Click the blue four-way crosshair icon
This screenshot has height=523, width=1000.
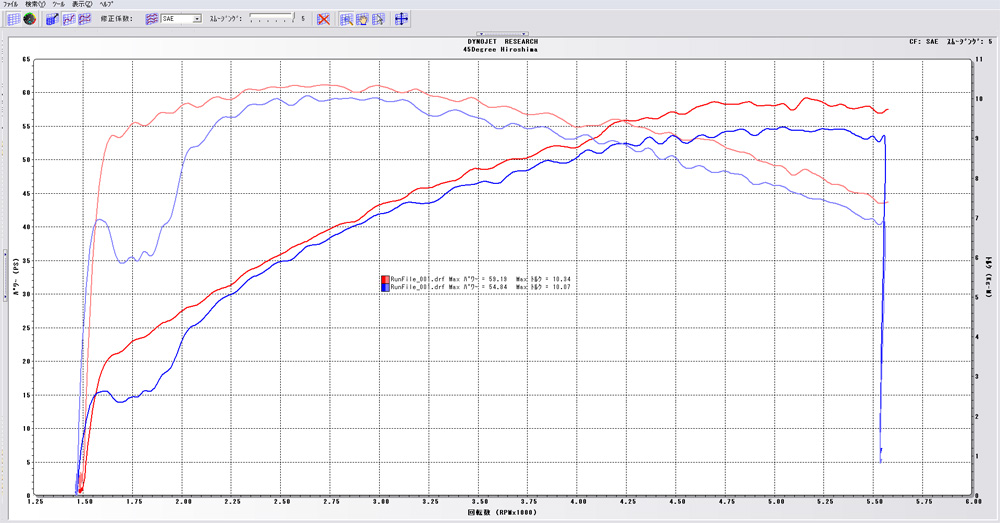(x=401, y=18)
